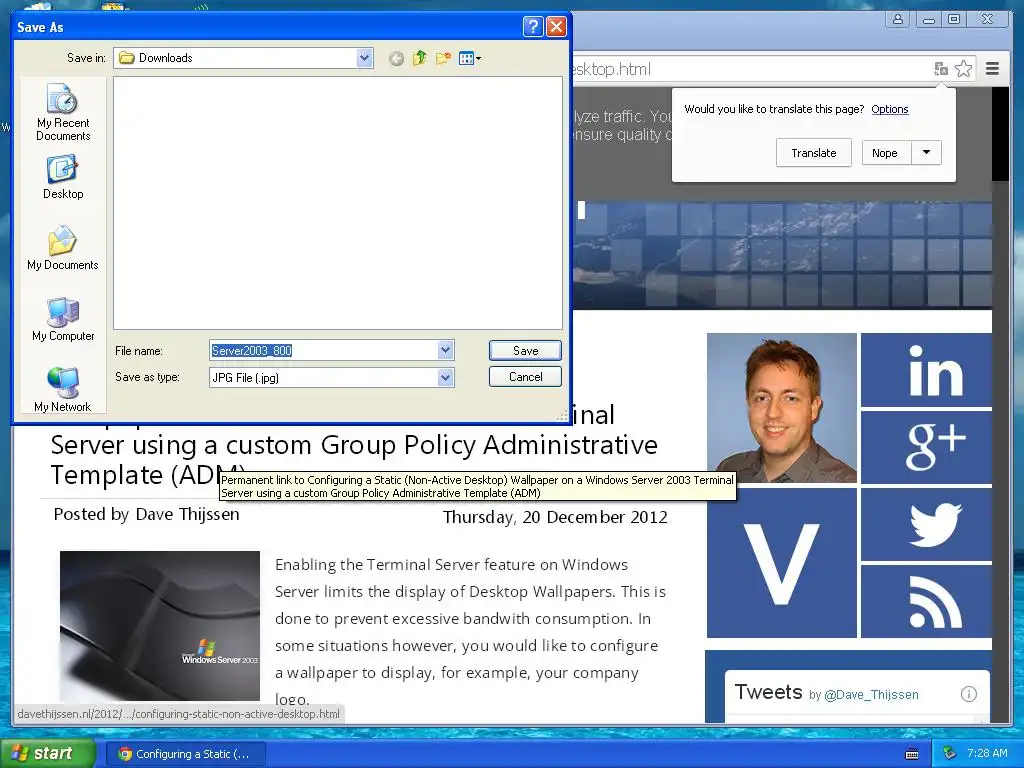Click Nope in the translate popup
Screen dimensions: 1024x768
(885, 153)
